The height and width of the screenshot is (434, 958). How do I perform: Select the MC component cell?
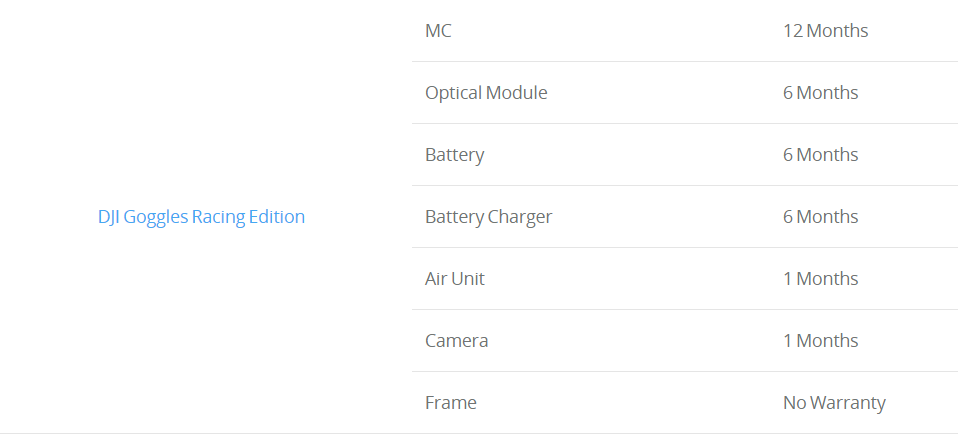point(438,31)
